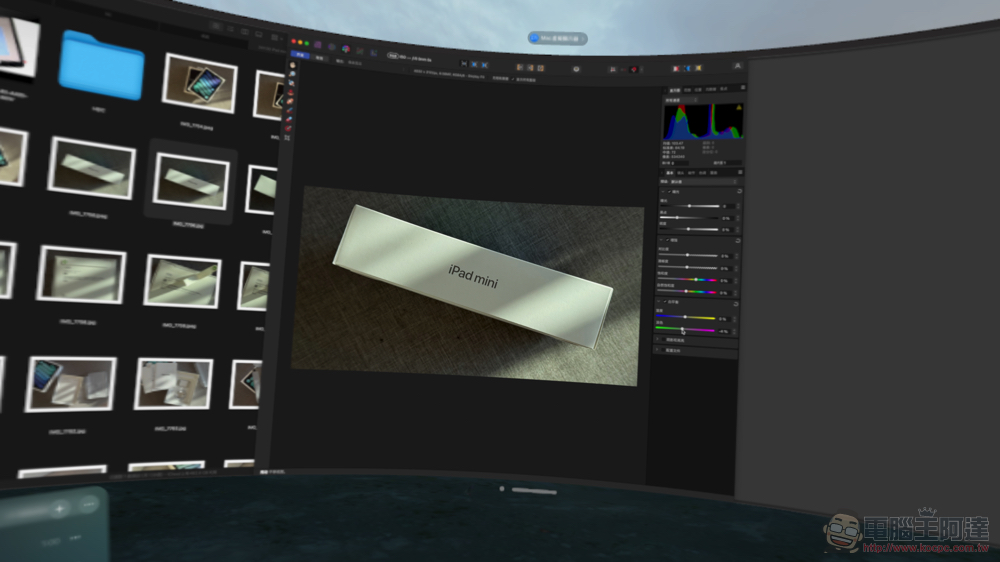Toggle the red clipped highlights indicator
Viewport: 1000px width, 562px height.
coord(676,68)
